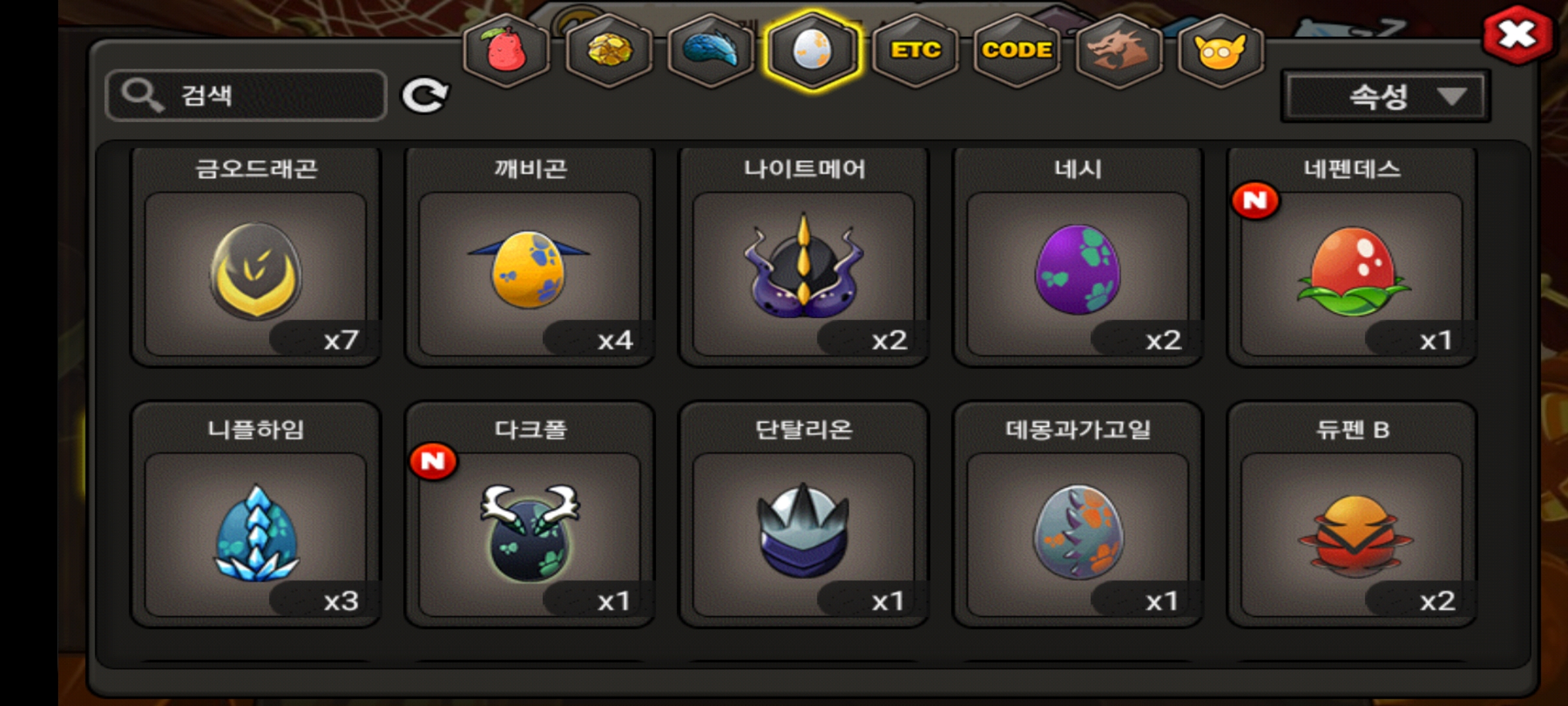Open the CODE tab
The height and width of the screenshot is (706, 1568).
tap(1017, 50)
